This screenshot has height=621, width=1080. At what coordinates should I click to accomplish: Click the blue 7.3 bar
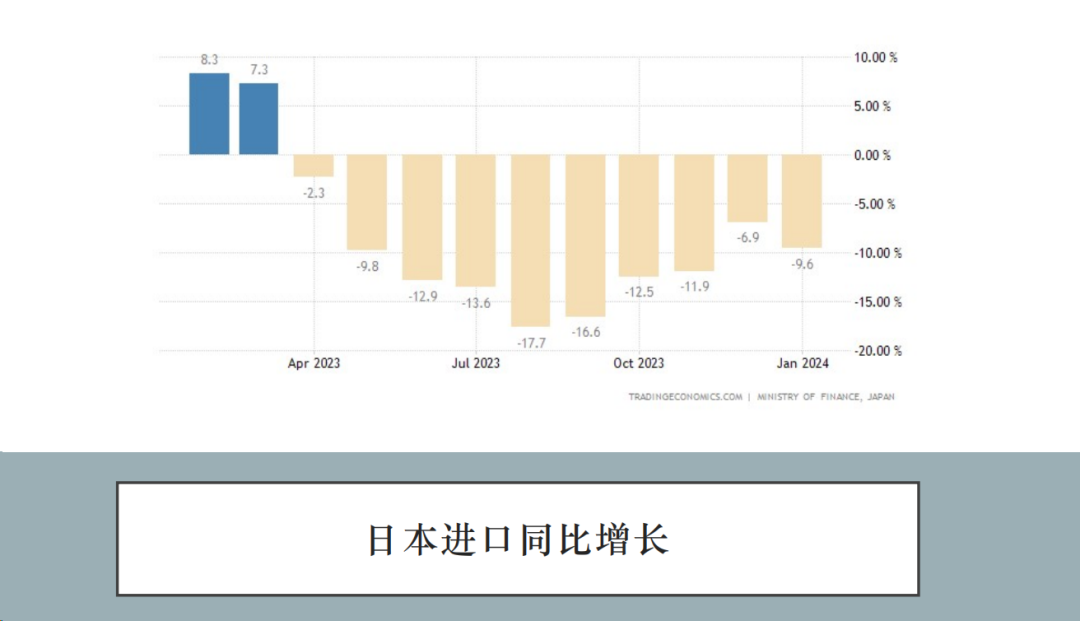(x=258, y=118)
